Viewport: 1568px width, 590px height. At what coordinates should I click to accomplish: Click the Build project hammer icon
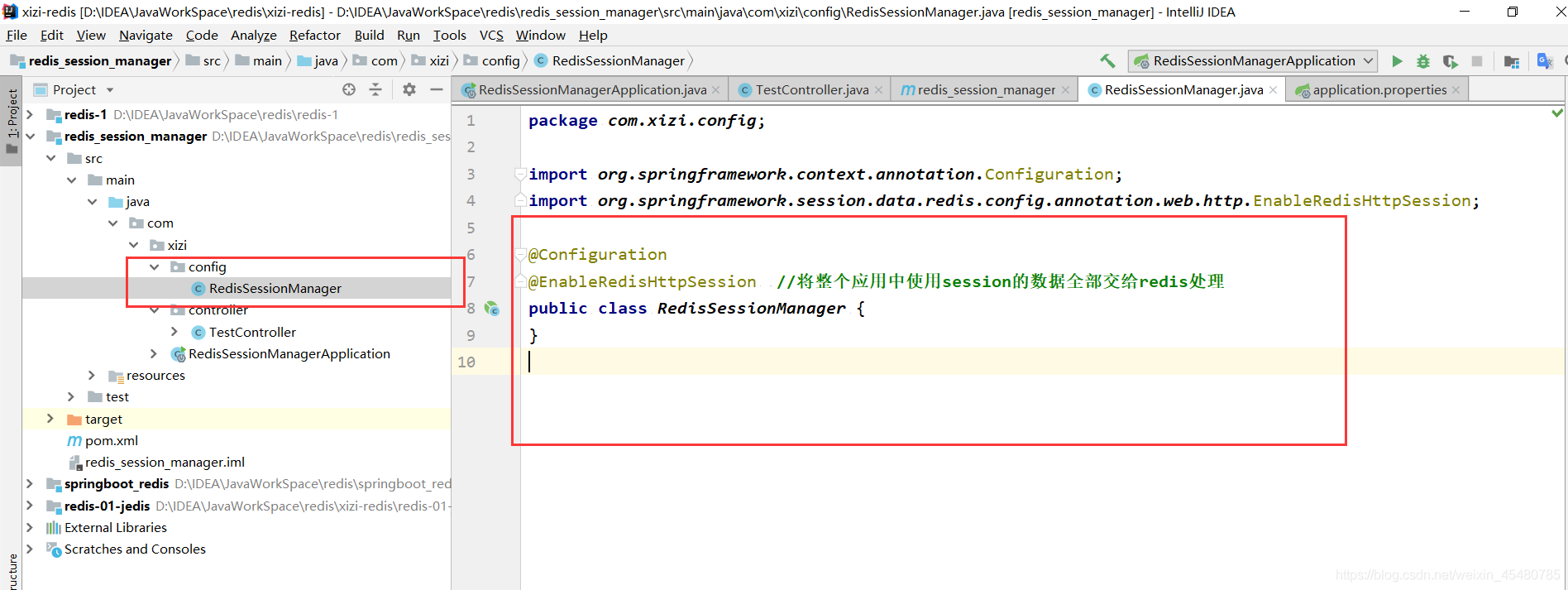pyautogui.click(x=1107, y=61)
